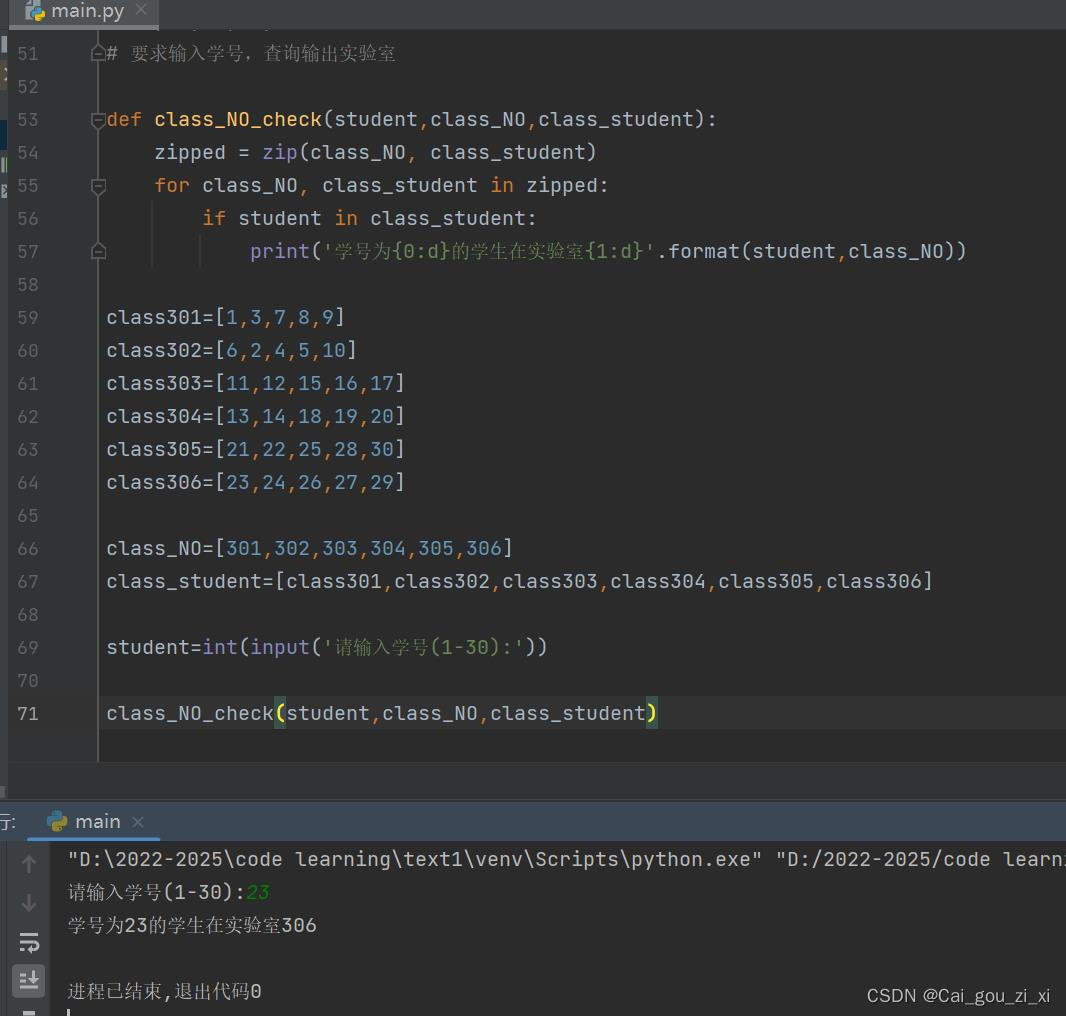The width and height of the screenshot is (1066, 1016).
Task: Click line number 66 in gutter
Action: pyautogui.click(x=28, y=548)
